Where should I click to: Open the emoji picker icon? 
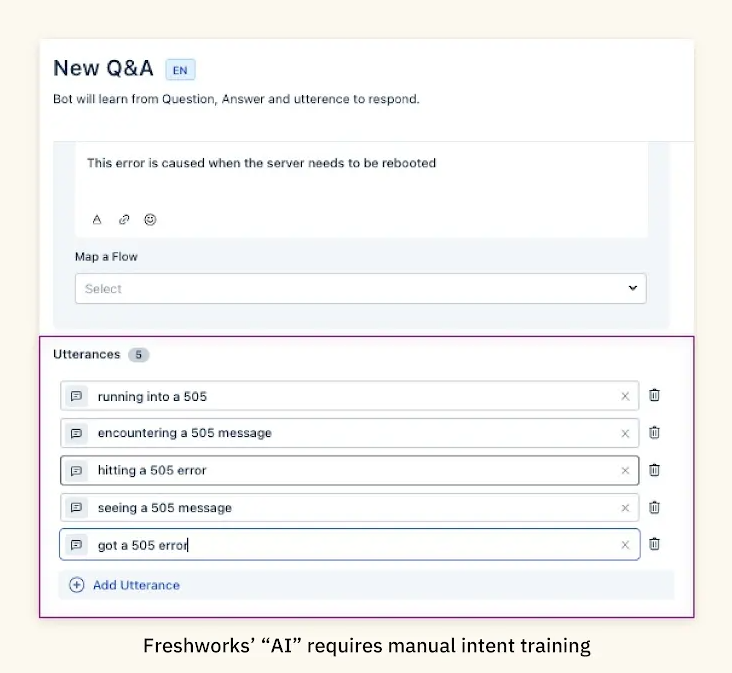point(150,219)
